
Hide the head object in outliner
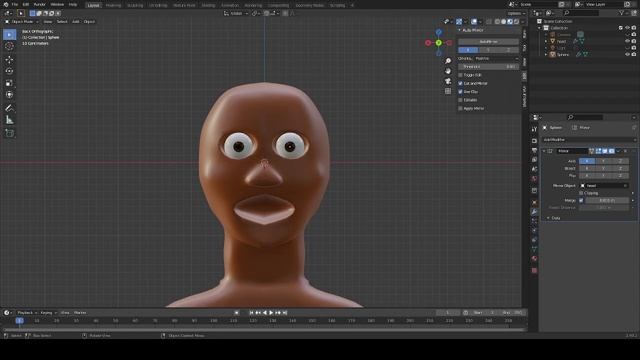click(627, 41)
